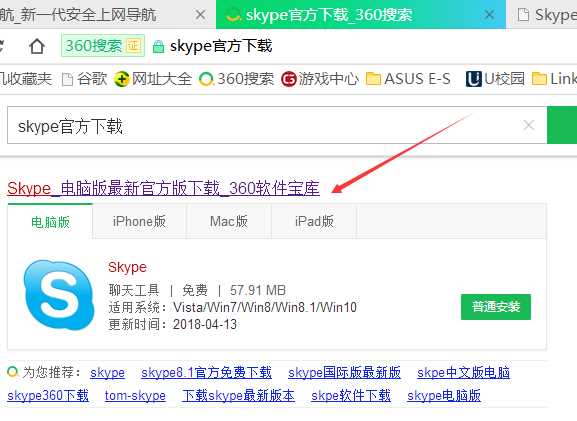Open recommended link skype电脑版
Image resolution: width=577 pixels, height=421 pixels.
444,396
